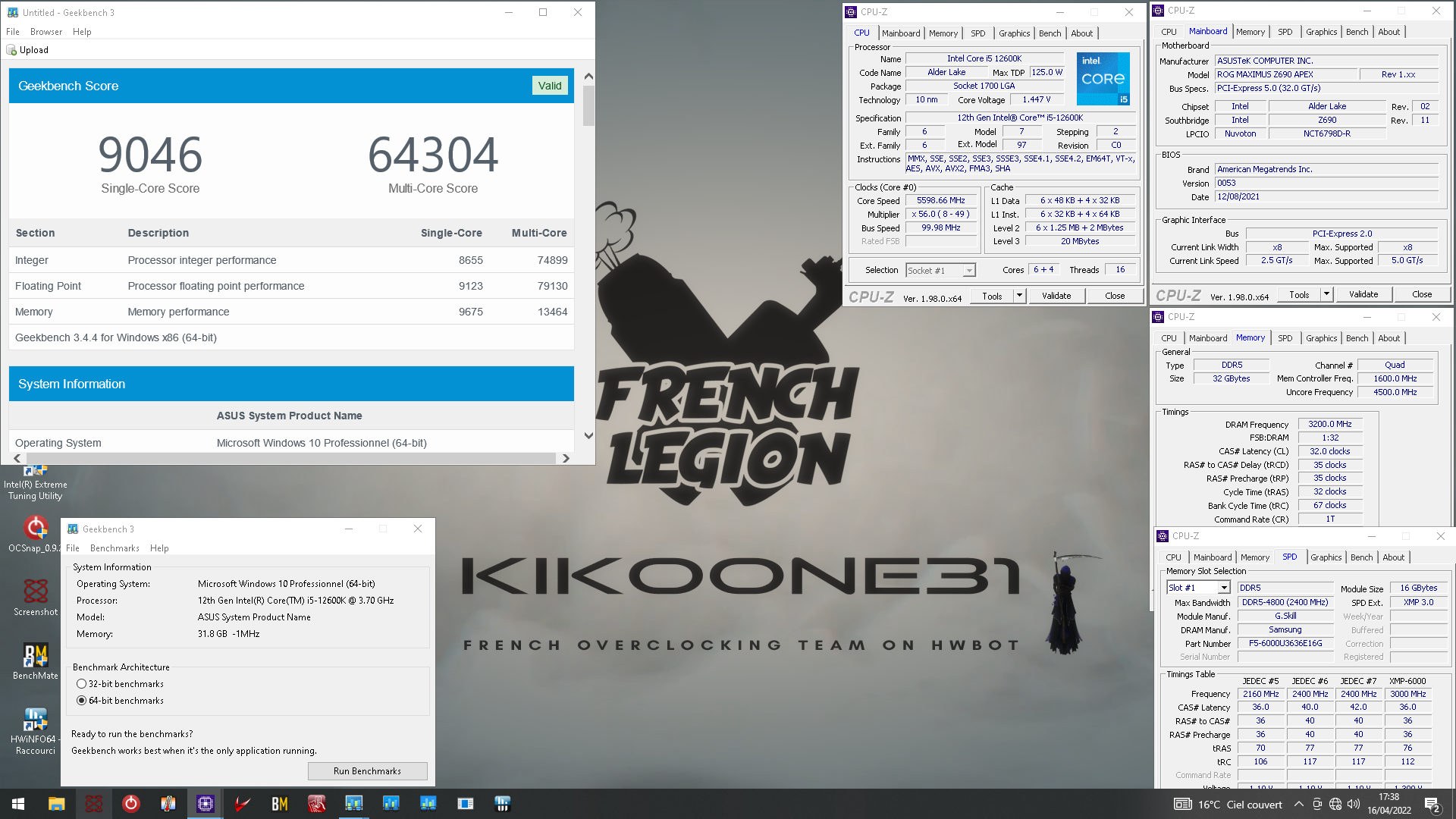Click Run Benchmarks button
Viewport: 1456px width, 819px height.
[x=367, y=771]
